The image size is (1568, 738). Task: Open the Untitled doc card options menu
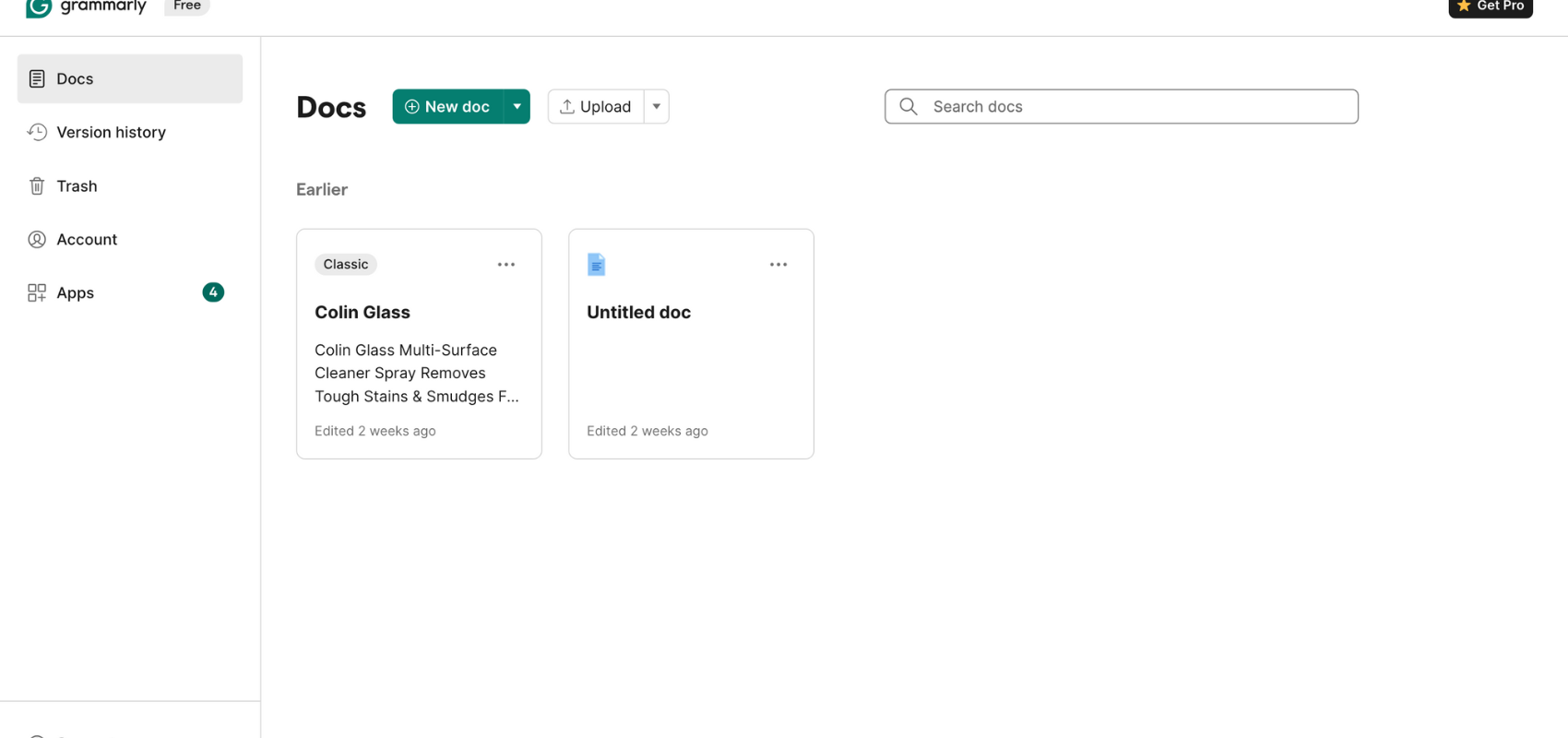[778, 265]
